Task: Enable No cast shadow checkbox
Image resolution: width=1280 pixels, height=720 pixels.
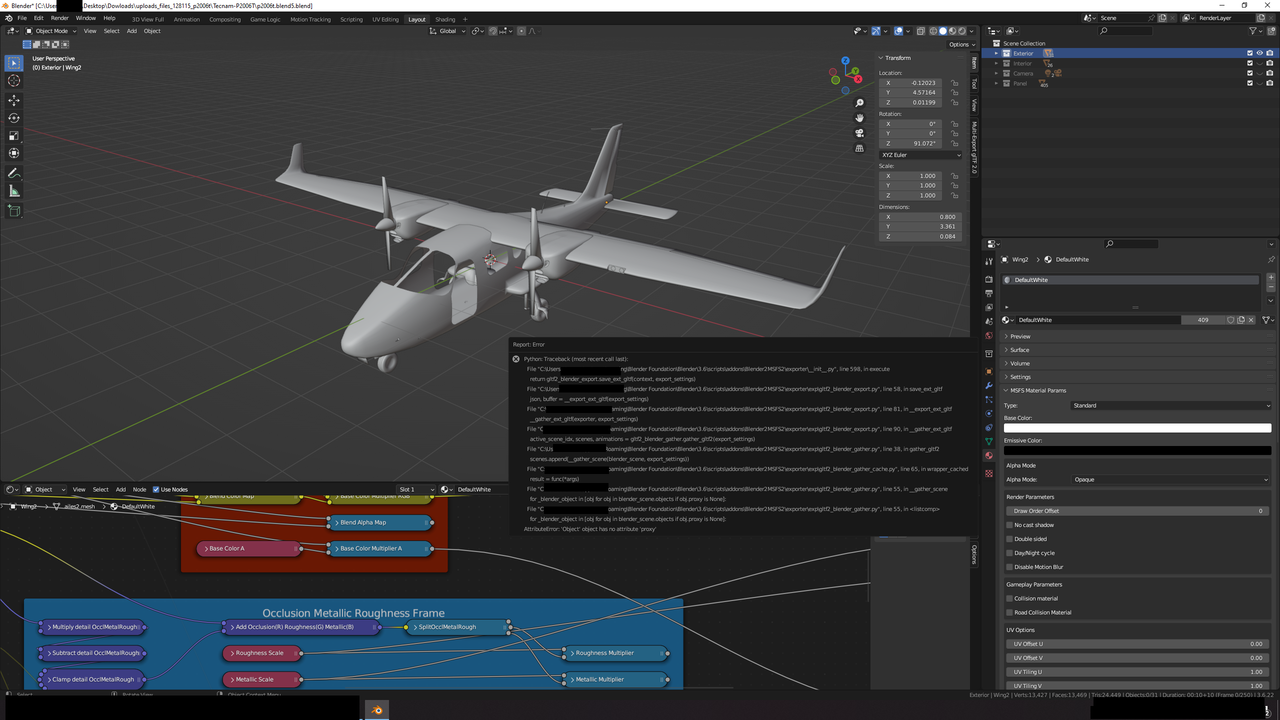Action: [x=1010, y=525]
